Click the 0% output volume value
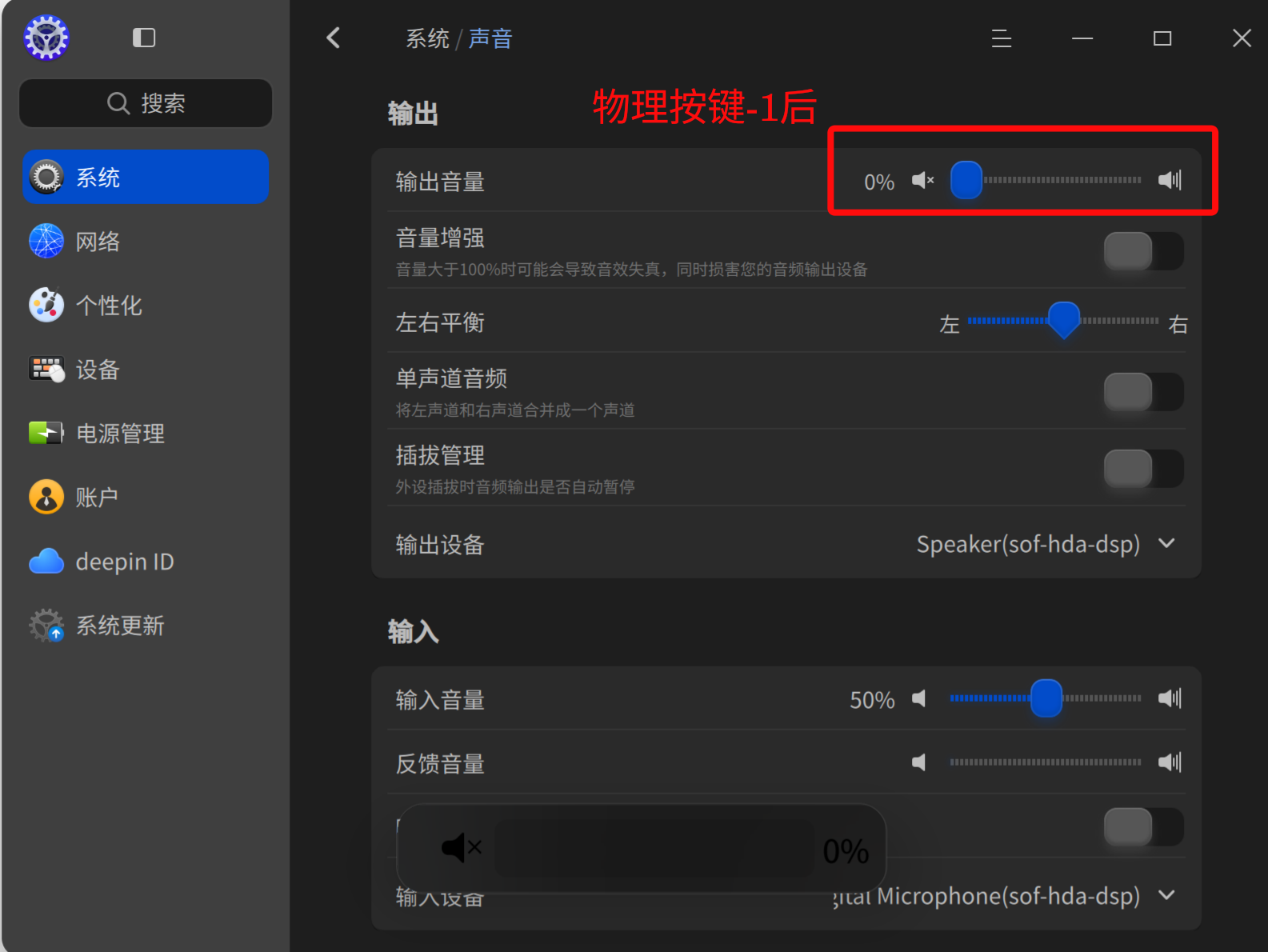 coord(879,182)
